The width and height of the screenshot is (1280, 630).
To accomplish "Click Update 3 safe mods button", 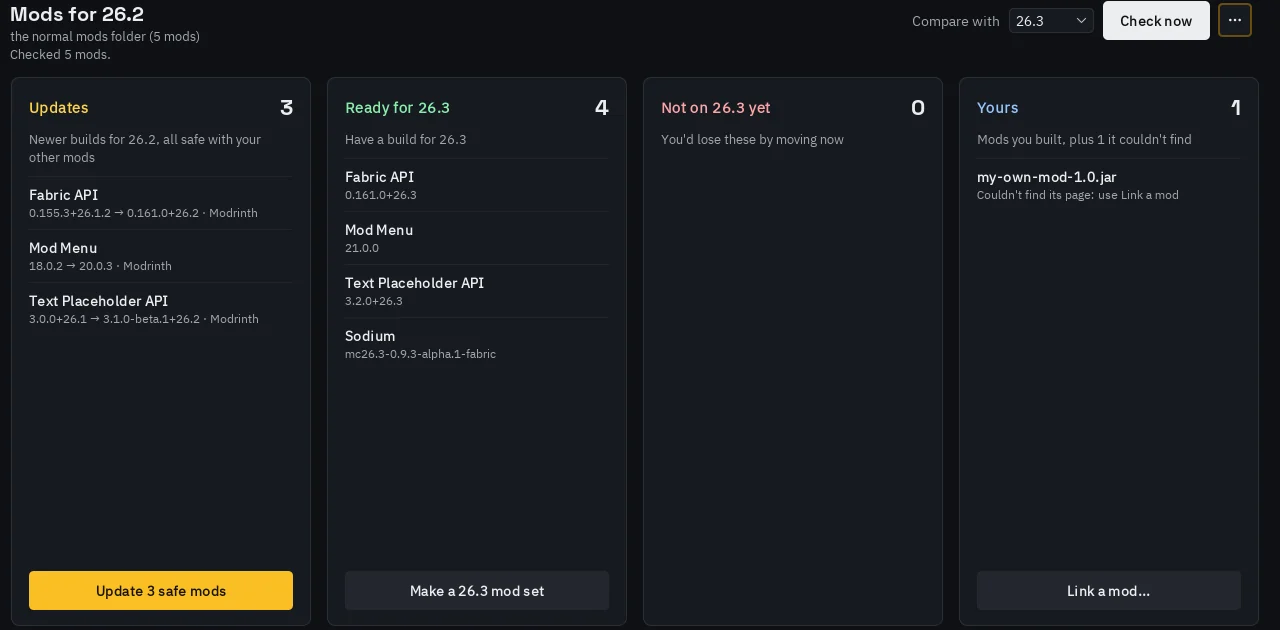I will (x=161, y=590).
